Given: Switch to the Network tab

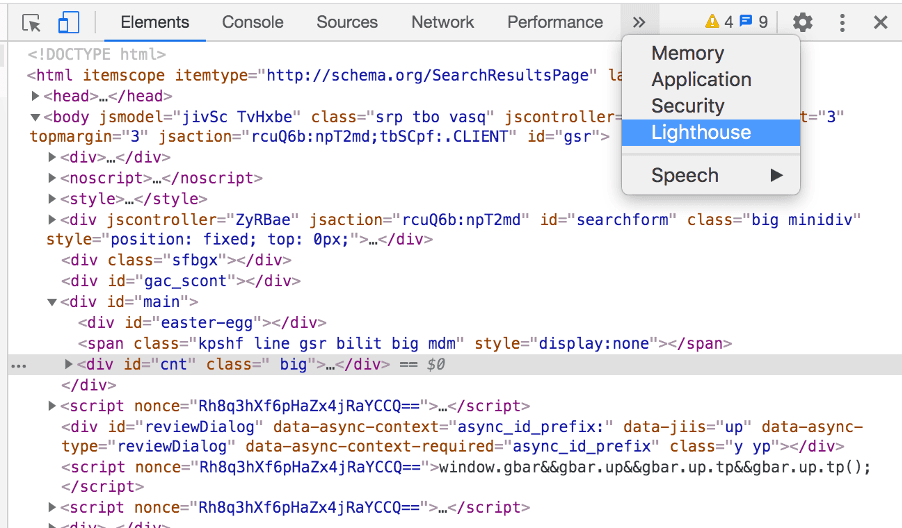Looking at the screenshot, I should (442, 22).
